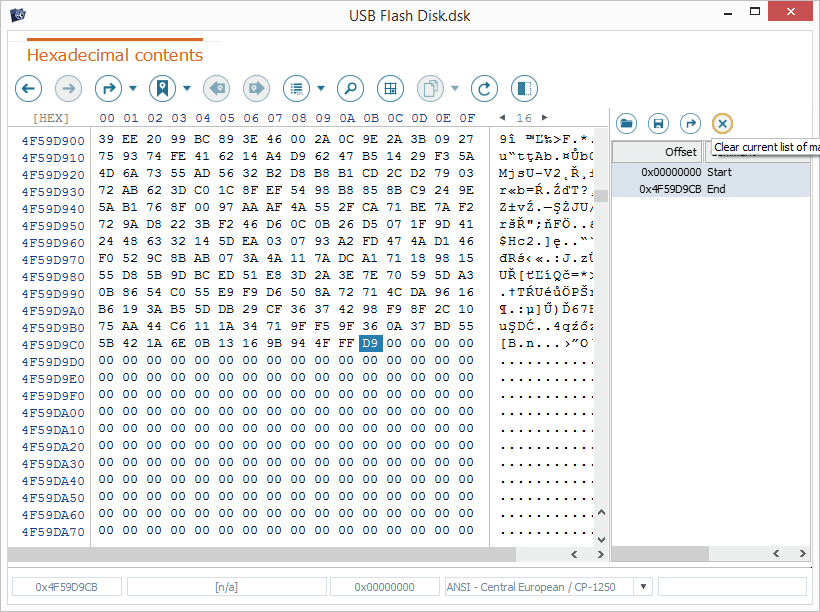Image resolution: width=820 pixels, height=612 pixels.
Task: Select the End mark 0x4F59D9CB row
Action: tap(710, 189)
